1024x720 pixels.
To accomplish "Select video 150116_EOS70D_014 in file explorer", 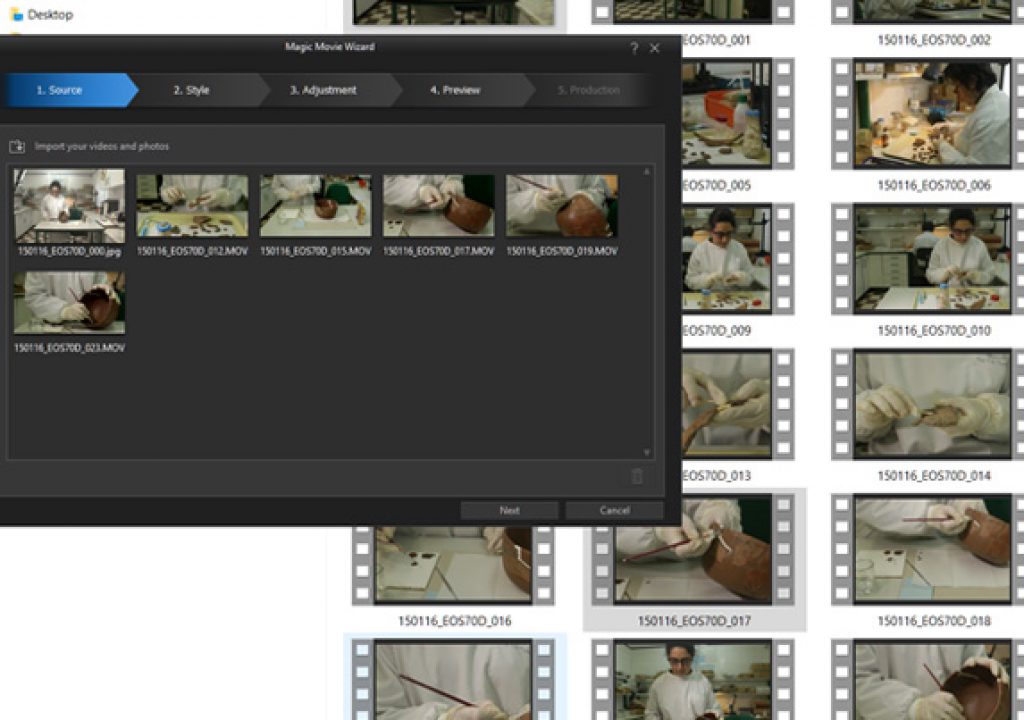I will [x=932, y=404].
